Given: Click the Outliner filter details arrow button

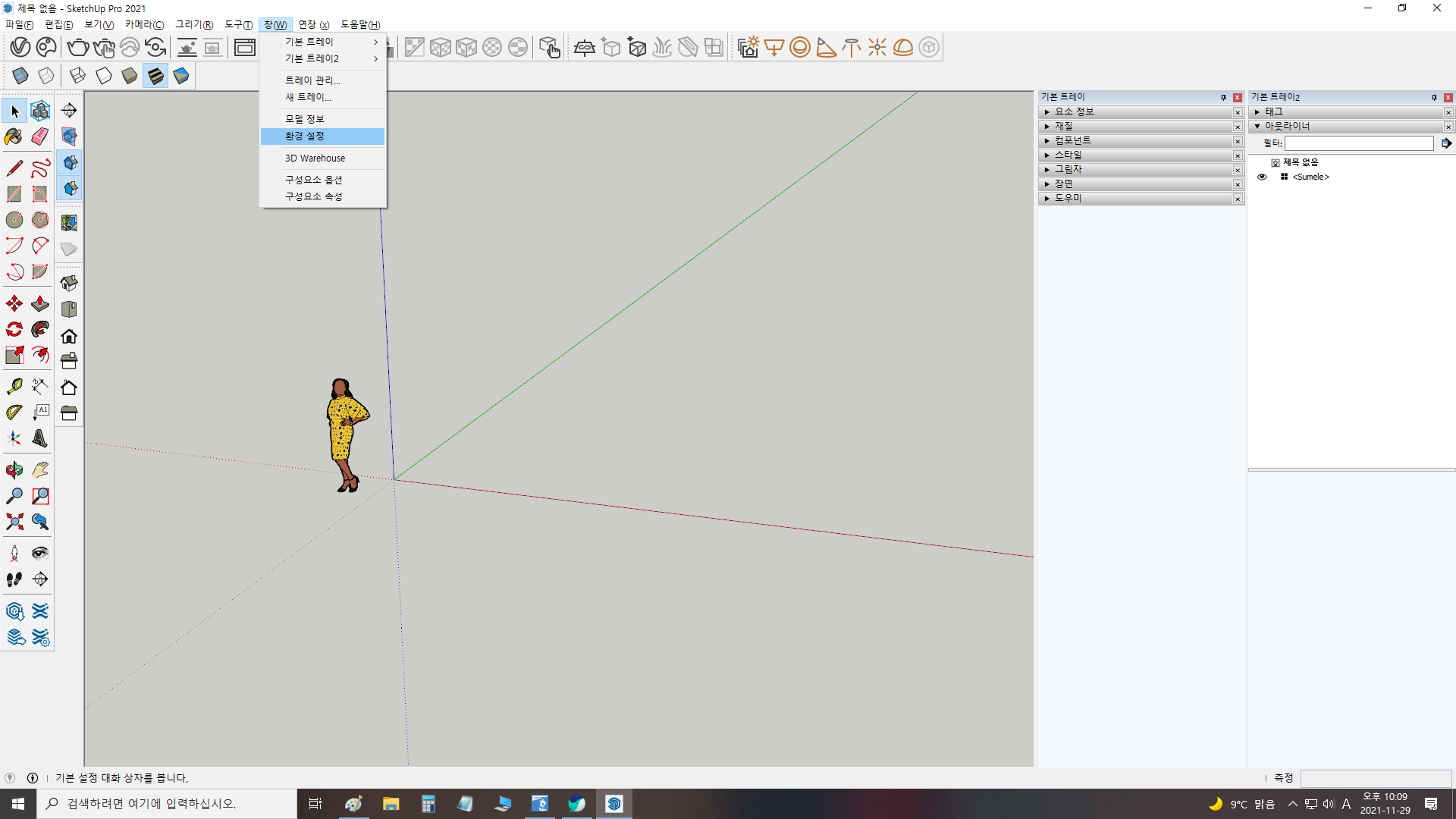Looking at the screenshot, I should click(x=1446, y=143).
